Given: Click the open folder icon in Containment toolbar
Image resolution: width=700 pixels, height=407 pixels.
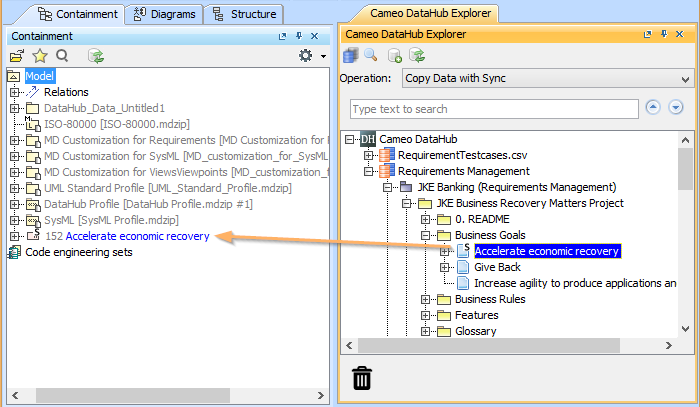Looking at the screenshot, I should tap(17, 56).
